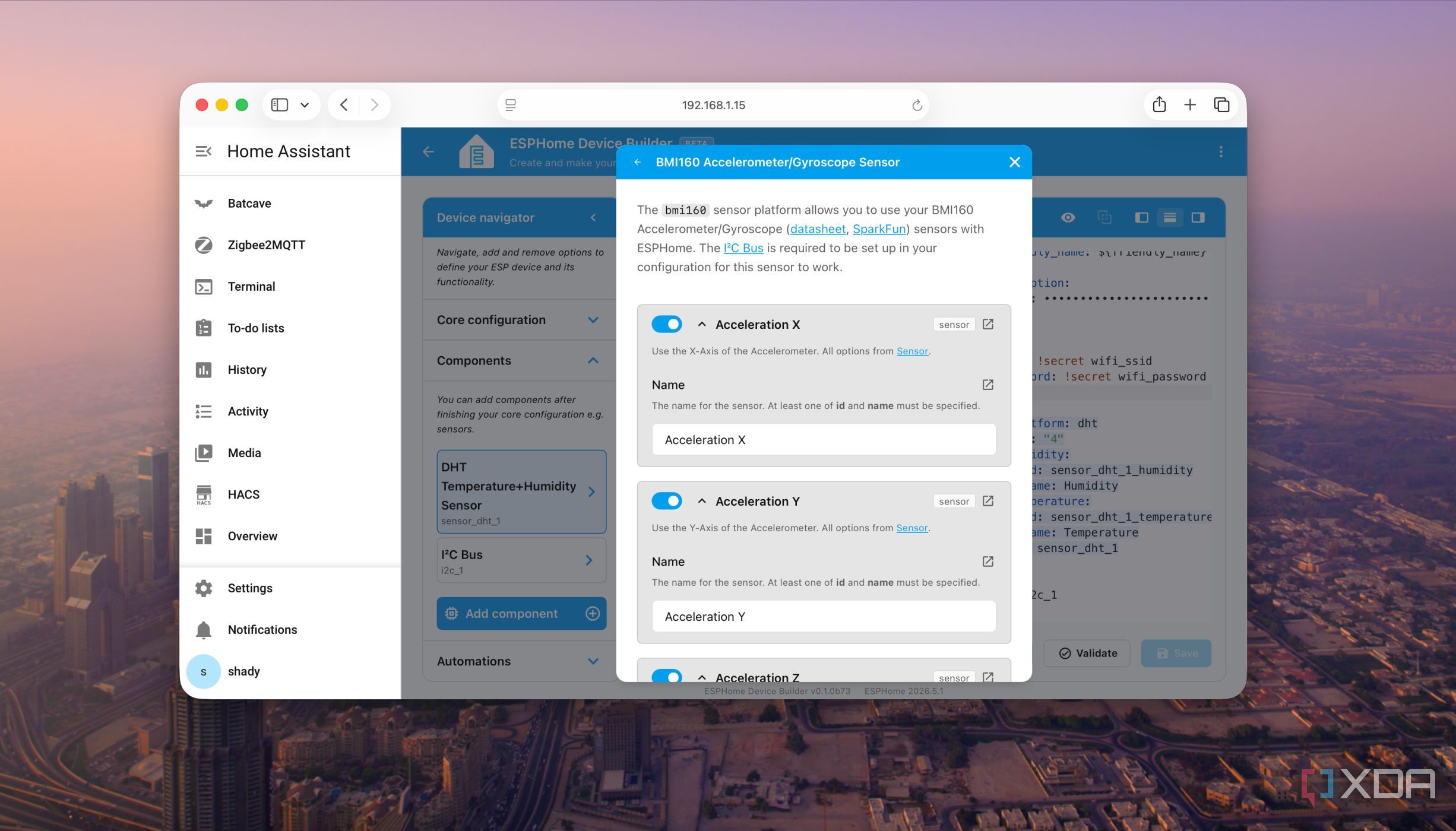Focus the Acceleration Y name field

[x=824, y=617]
